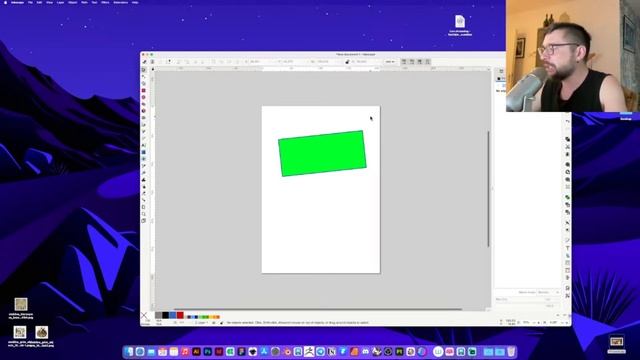Open Finder from the dock
The image size is (640, 360).
click(x=129, y=351)
